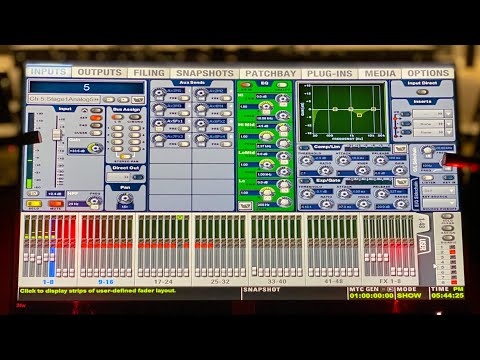Toggle the Exp/Gate in switch

(304, 181)
